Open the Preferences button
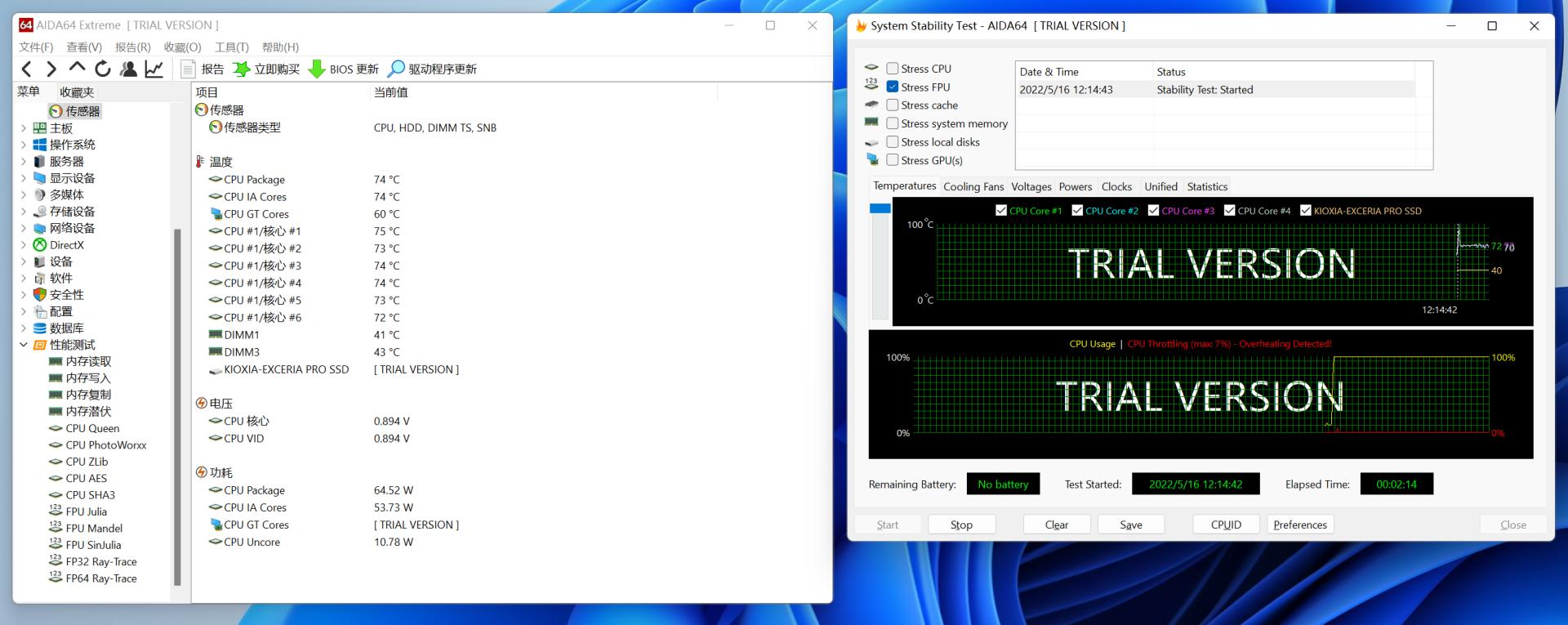1568x625 pixels. pos(1300,525)
